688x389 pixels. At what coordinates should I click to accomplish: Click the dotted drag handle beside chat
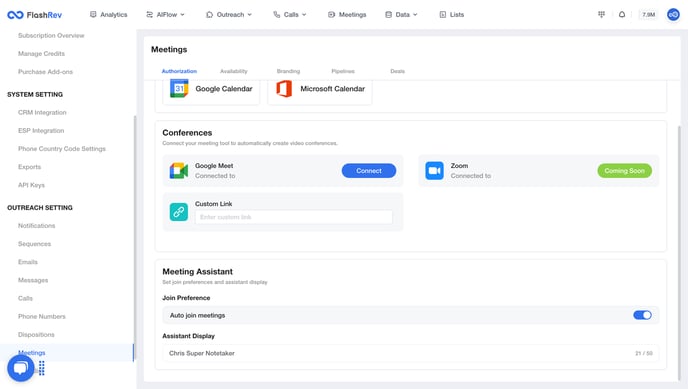tap(42, 368)
